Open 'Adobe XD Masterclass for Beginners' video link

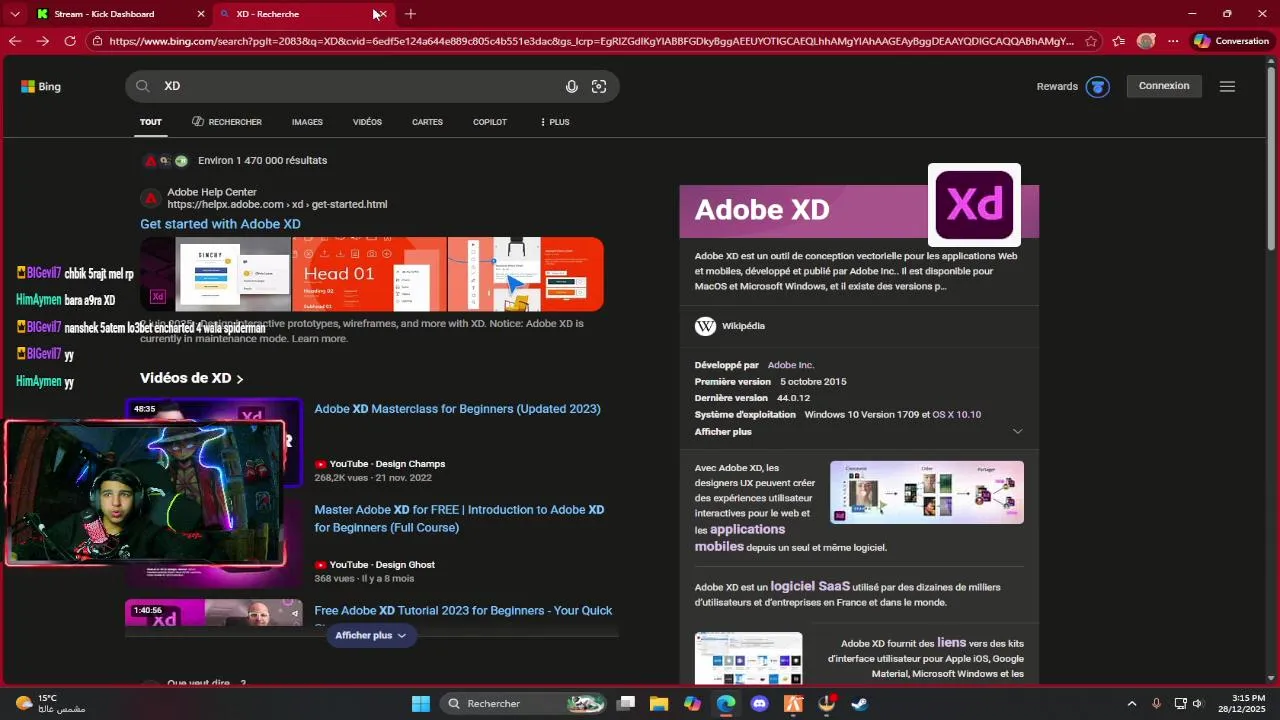[x=457, y=409]
